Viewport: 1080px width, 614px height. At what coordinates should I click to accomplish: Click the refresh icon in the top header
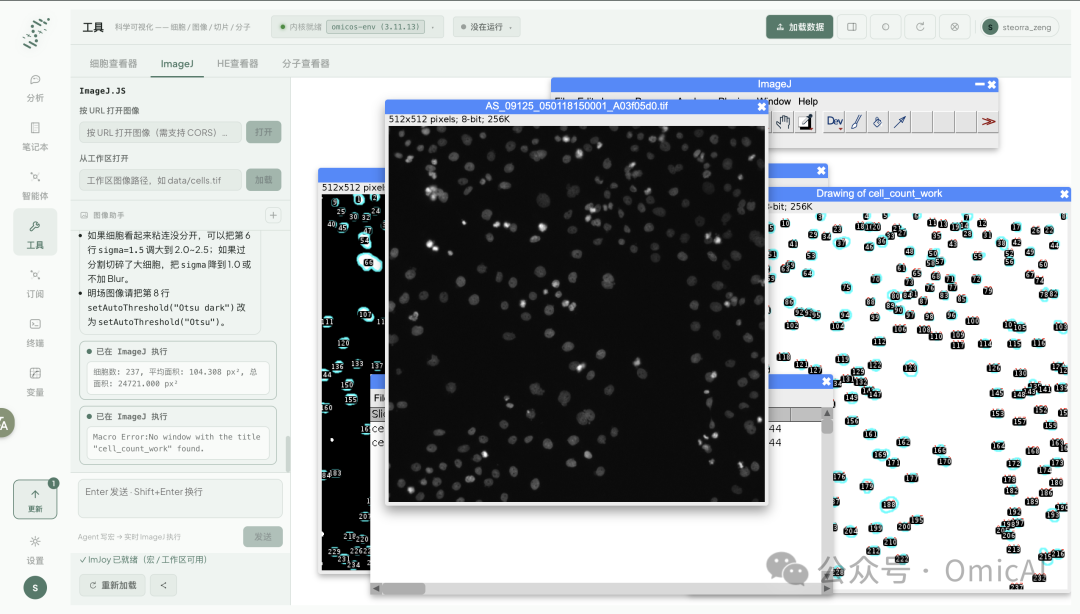[920, 27]
